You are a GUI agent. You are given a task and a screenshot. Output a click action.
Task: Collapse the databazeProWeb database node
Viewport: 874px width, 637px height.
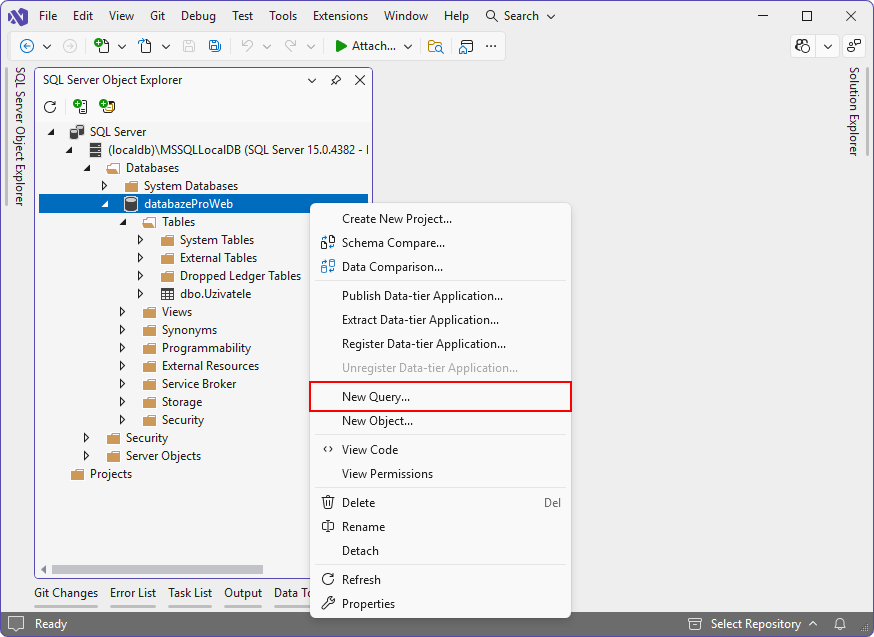[105, 203]
